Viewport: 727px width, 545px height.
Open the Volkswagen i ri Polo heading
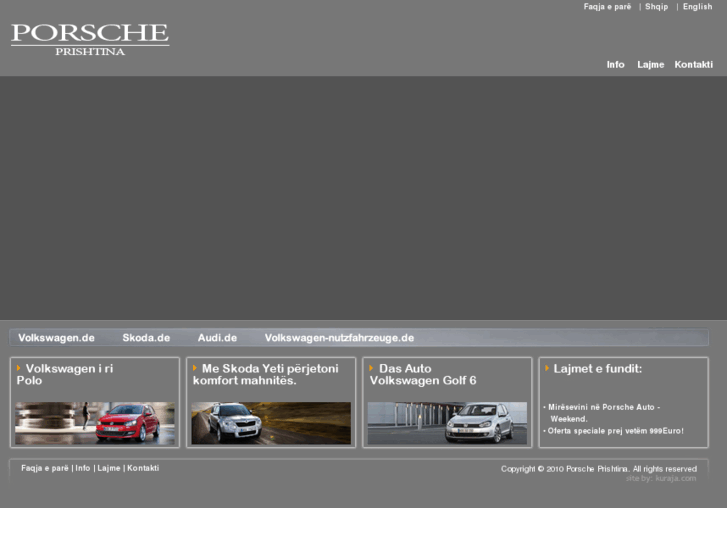point(65,374)
